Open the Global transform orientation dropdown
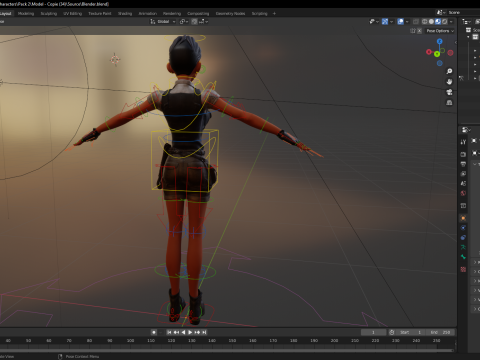The width and height of the screenshot is (480, 360). (x=163, y=22)
